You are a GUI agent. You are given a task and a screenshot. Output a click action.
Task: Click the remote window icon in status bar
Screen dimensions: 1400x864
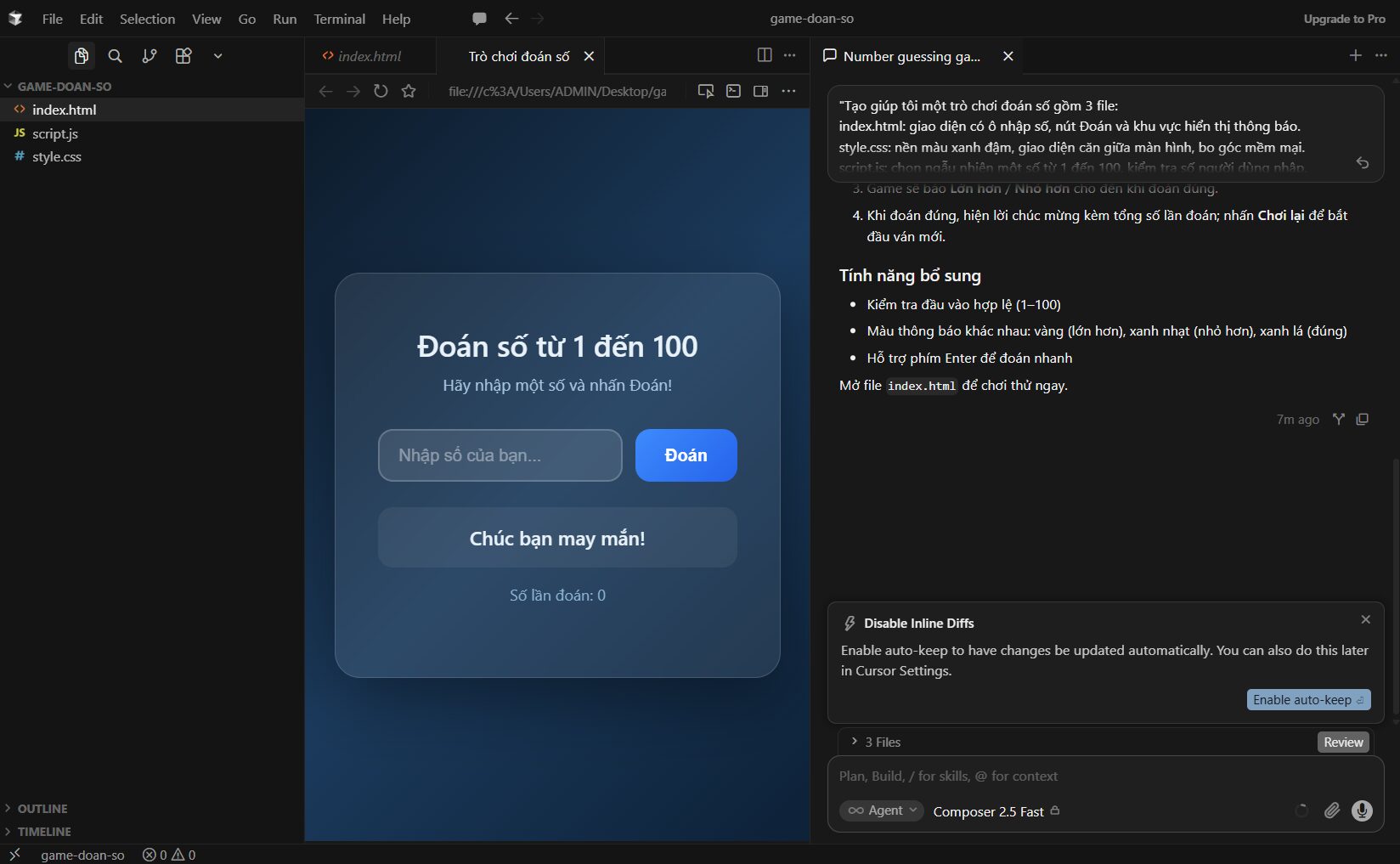pyautogui.click(x=14, y=855)
